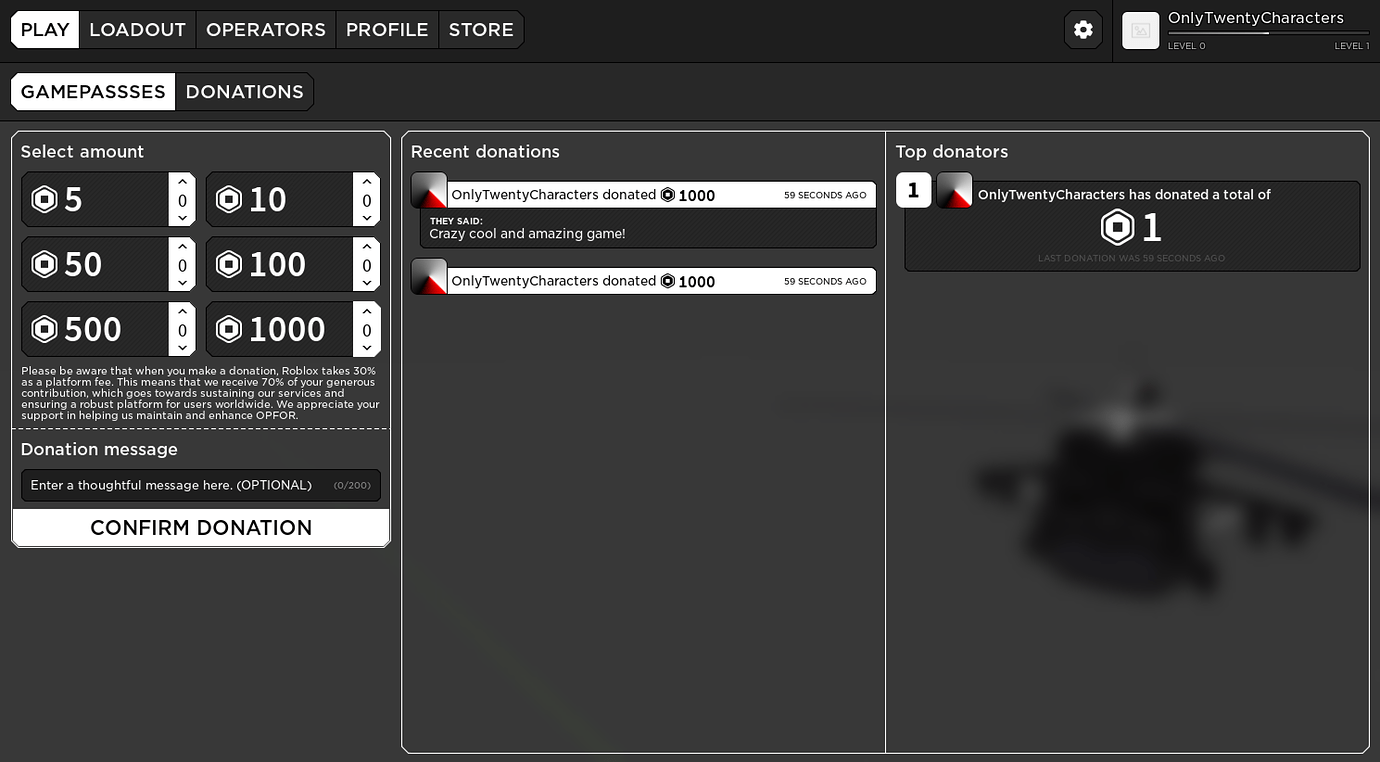The image size is (1380, 762).
Task: Select the DONATIONS sub-tab
Action: click(245, 92)
